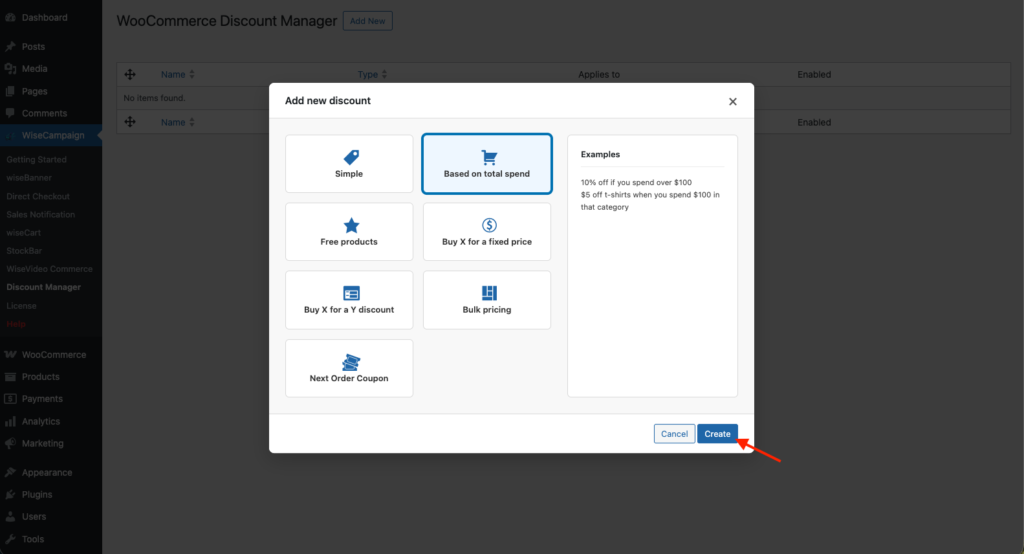
Task: Sort by Type column header
Action: pos(372,74)
